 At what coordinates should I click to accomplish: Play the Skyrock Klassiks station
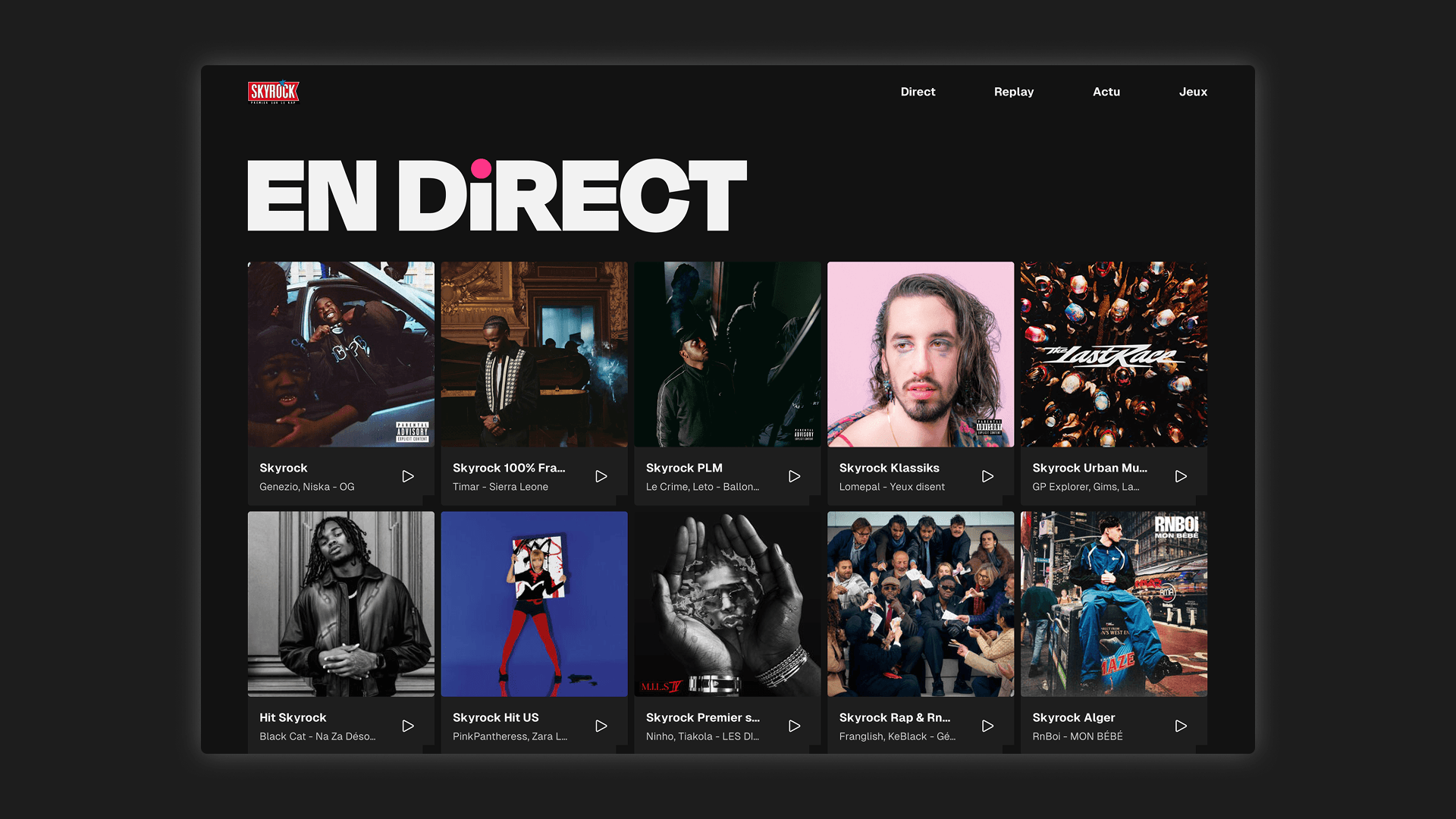click(987, 476)
